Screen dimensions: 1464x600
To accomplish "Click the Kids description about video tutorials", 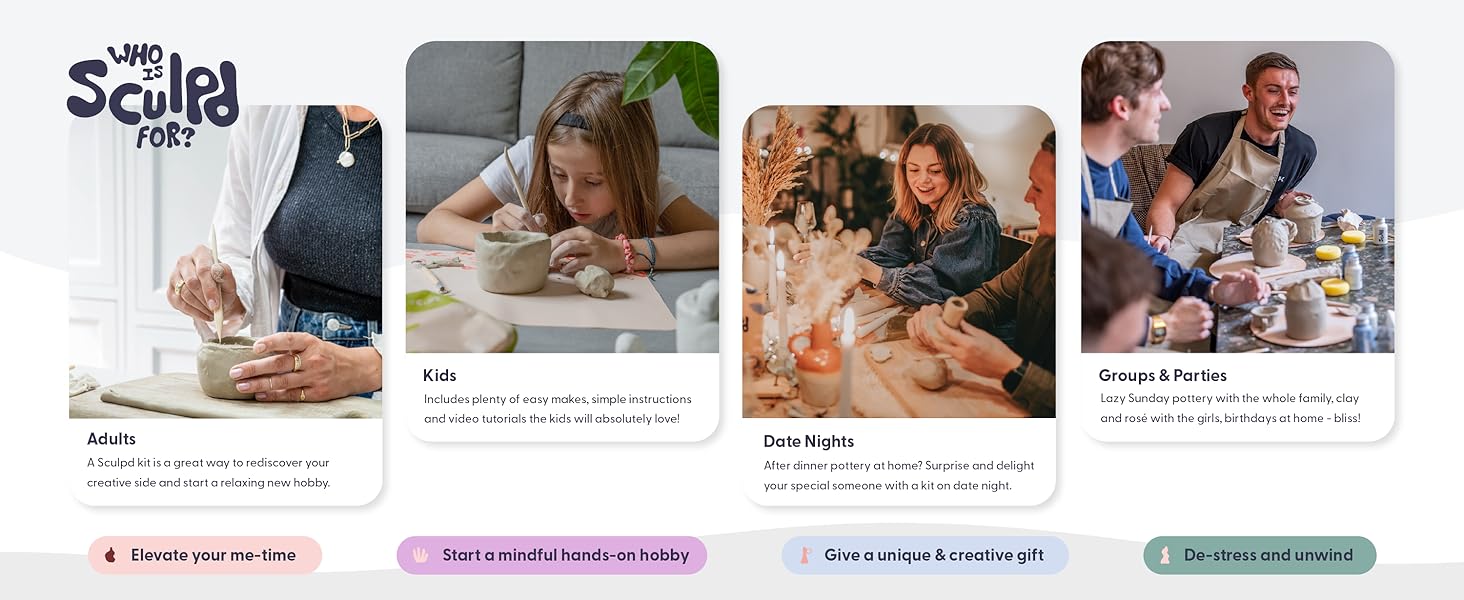I will (557, 409).
